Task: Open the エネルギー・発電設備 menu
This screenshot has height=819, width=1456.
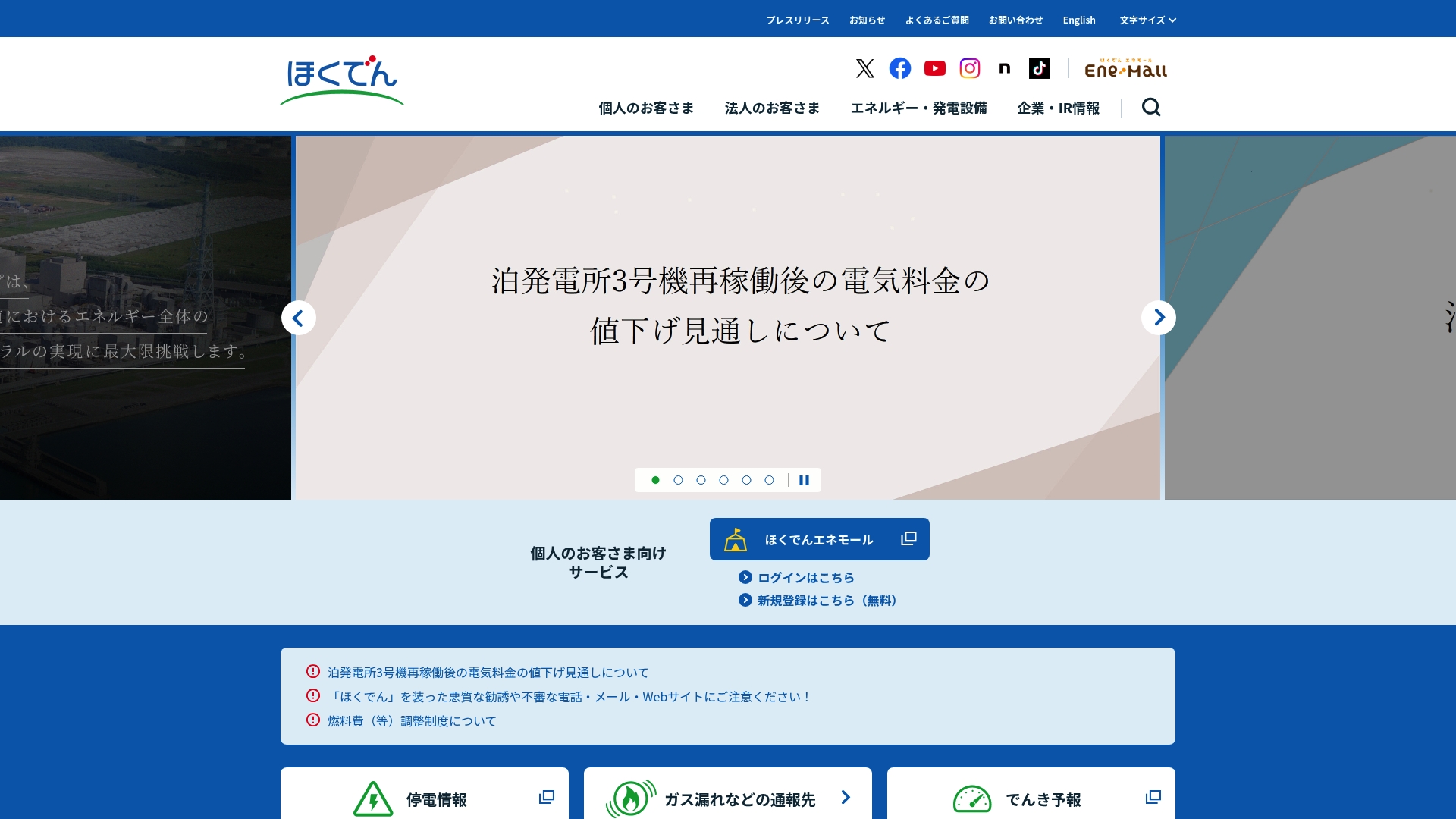Action: click(918, 108)
